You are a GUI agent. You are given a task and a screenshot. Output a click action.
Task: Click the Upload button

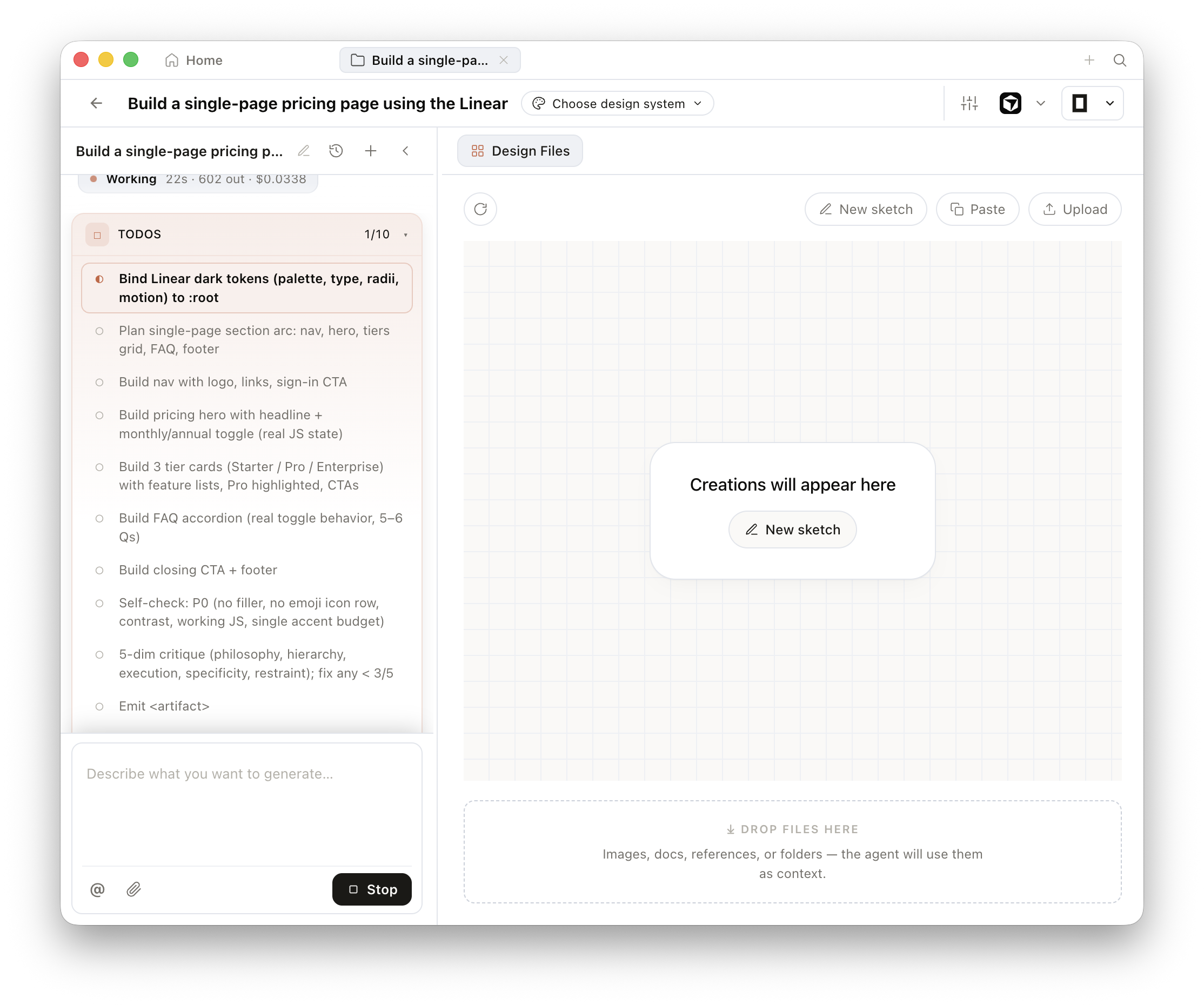point(1074,209)
